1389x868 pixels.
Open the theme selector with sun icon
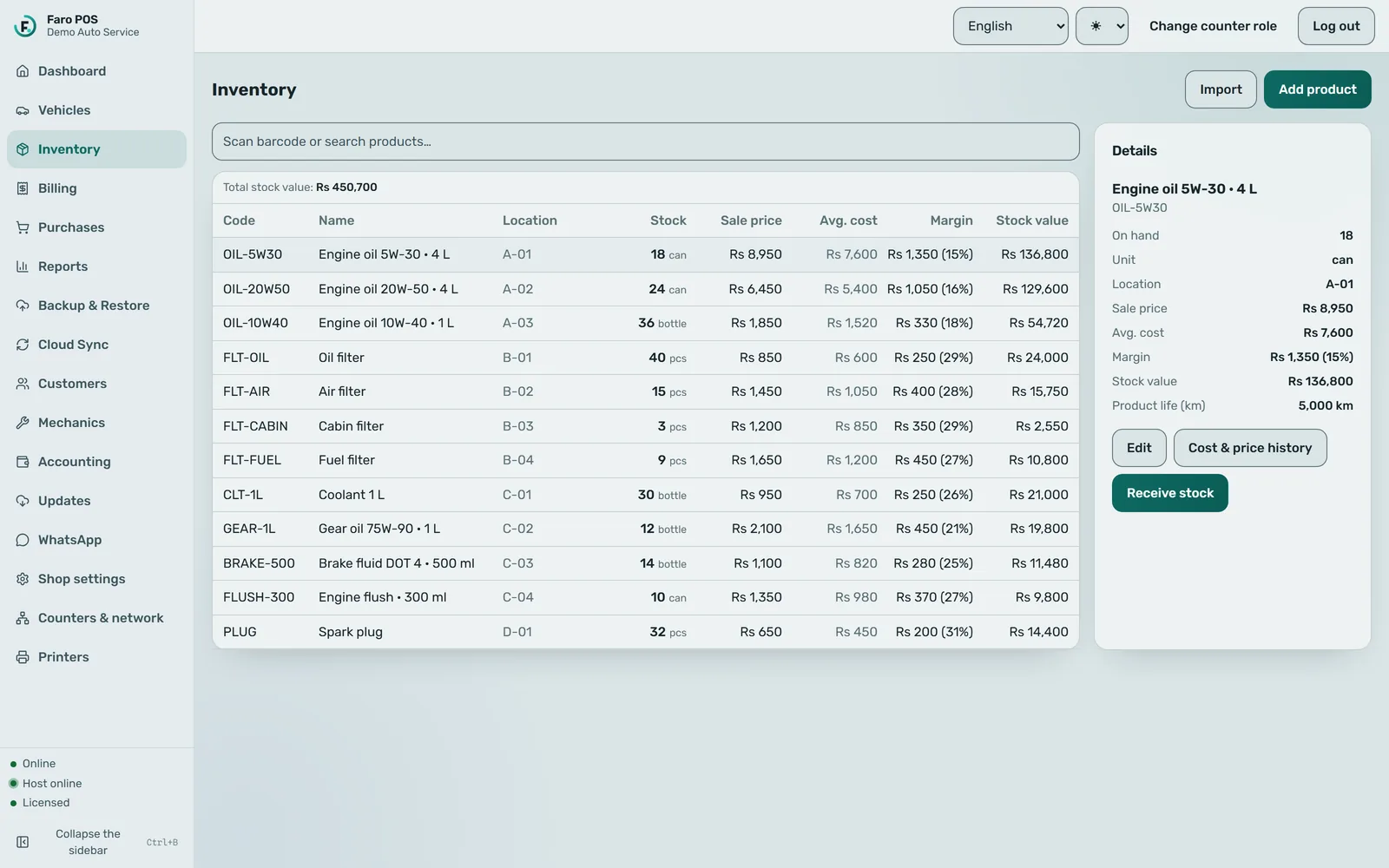pyautogui.click(x=1102, y=26)
